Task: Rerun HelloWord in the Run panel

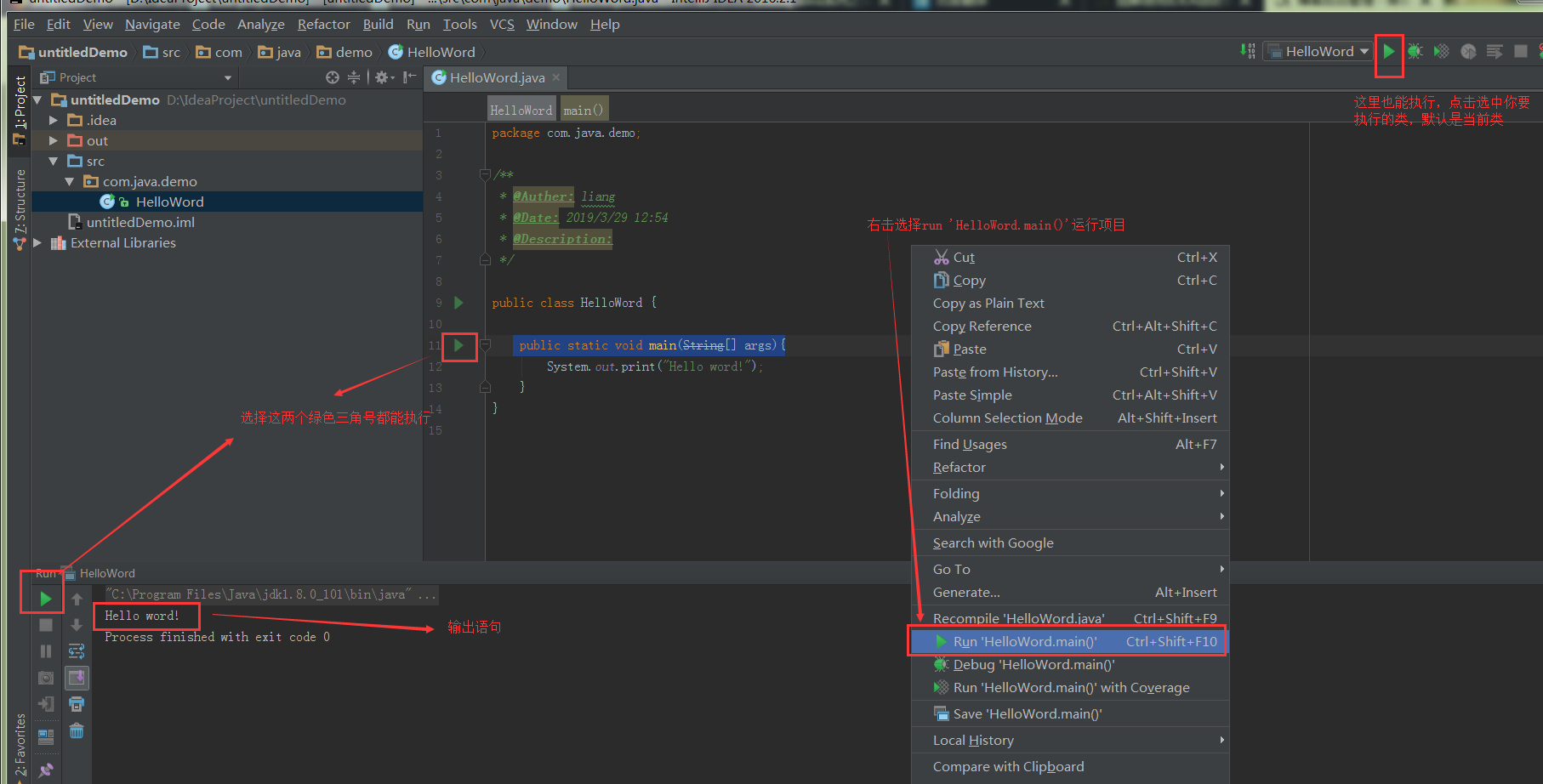Action: point(45,599)
